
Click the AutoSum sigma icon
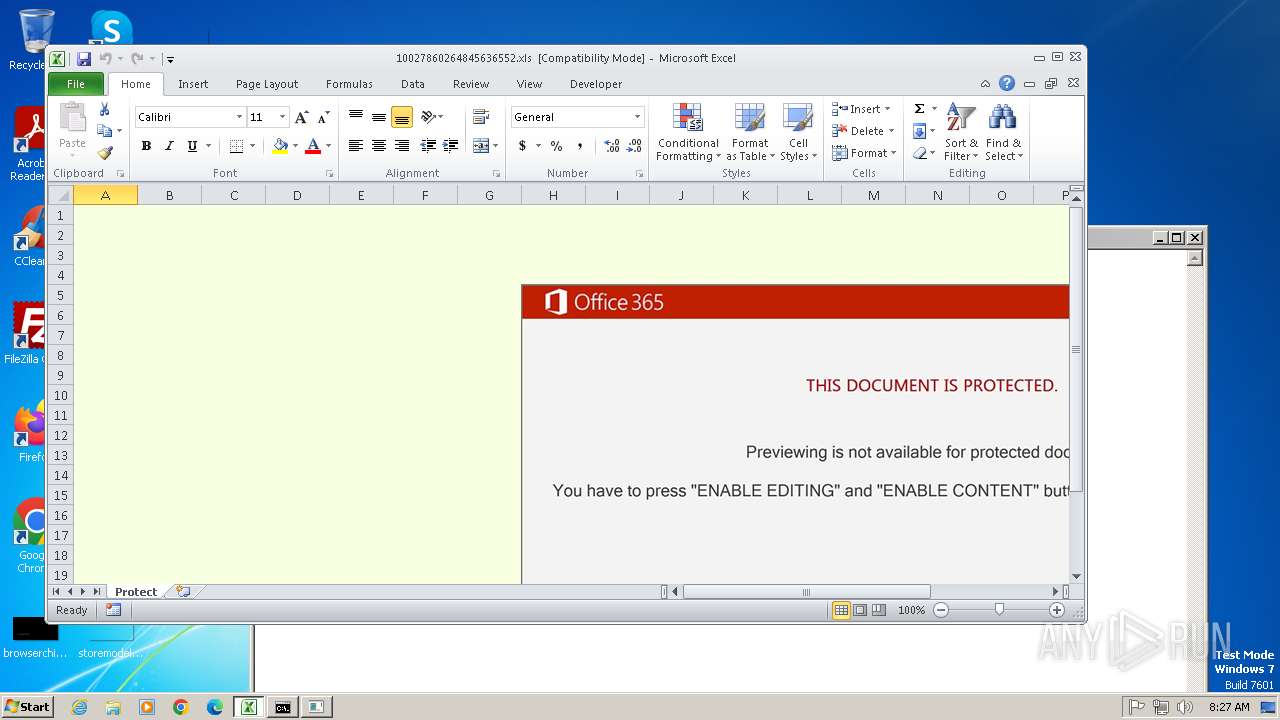click(x=919, y=108)
